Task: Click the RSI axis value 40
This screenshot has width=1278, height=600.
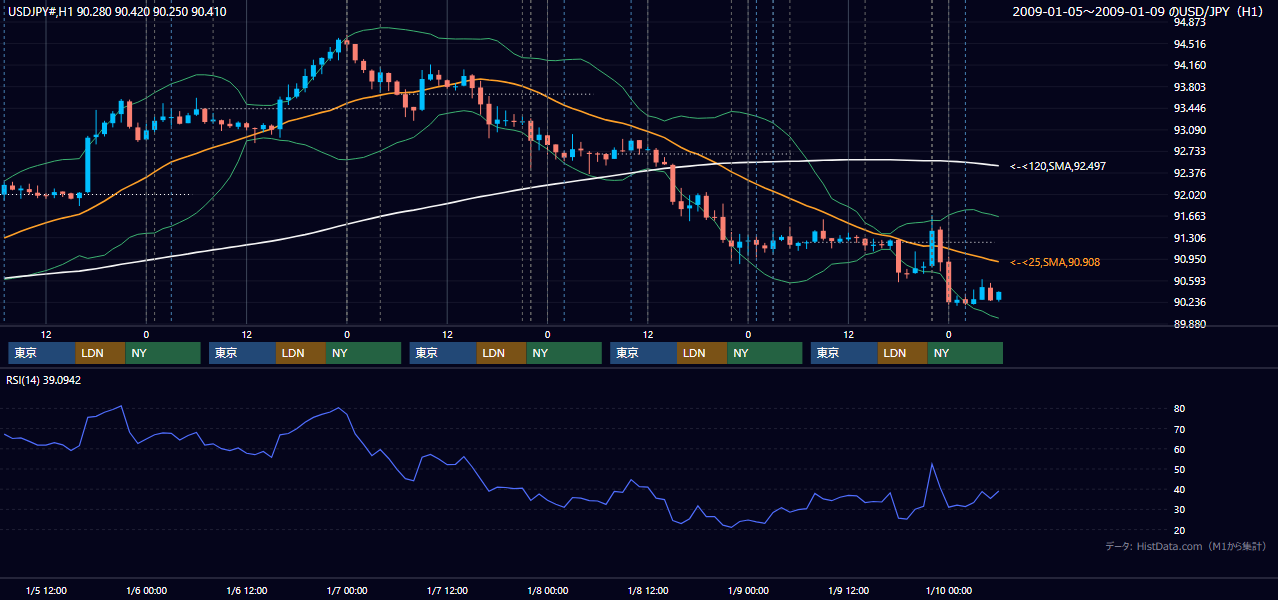Action: click(x=1180, y=489)
